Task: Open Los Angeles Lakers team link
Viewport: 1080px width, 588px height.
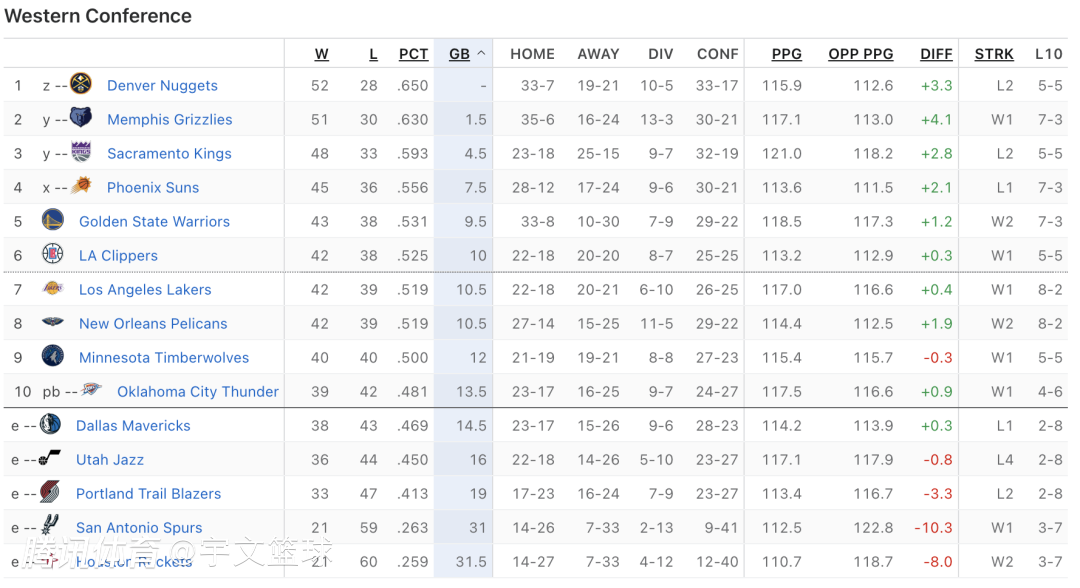Action: pos(145,290)
